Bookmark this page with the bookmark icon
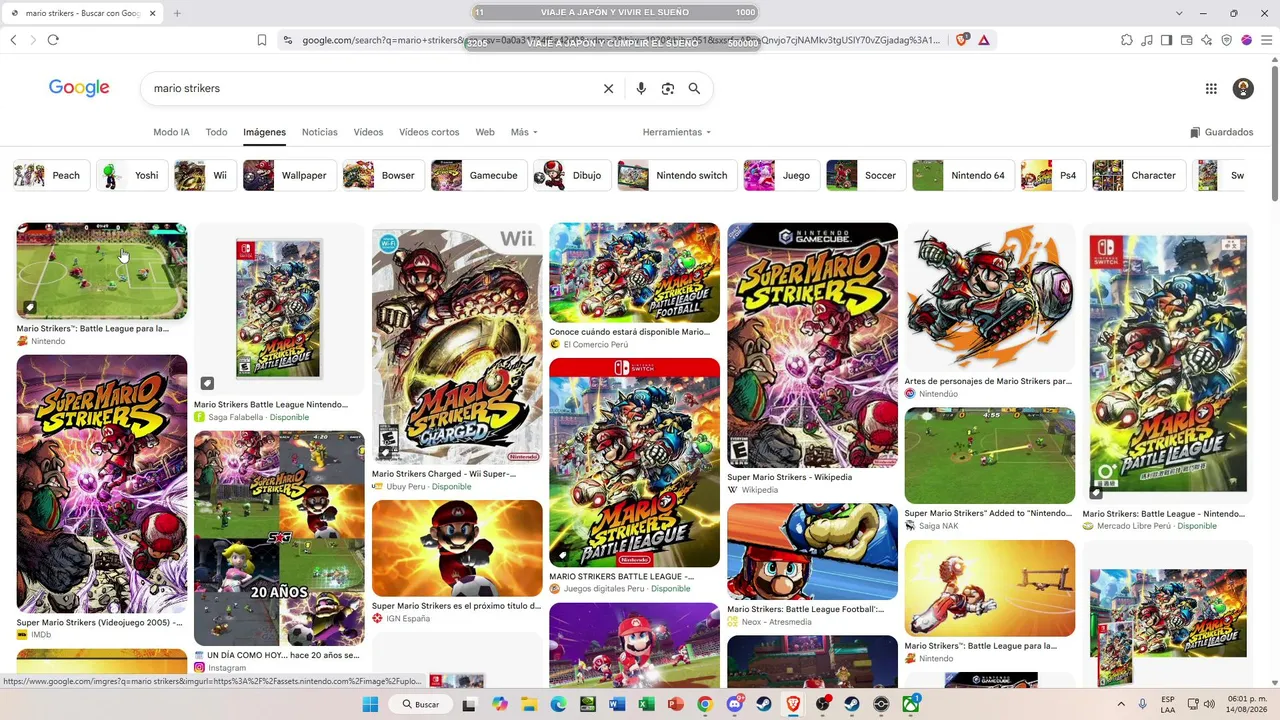The image size is (1280, 720). (262, 40)
